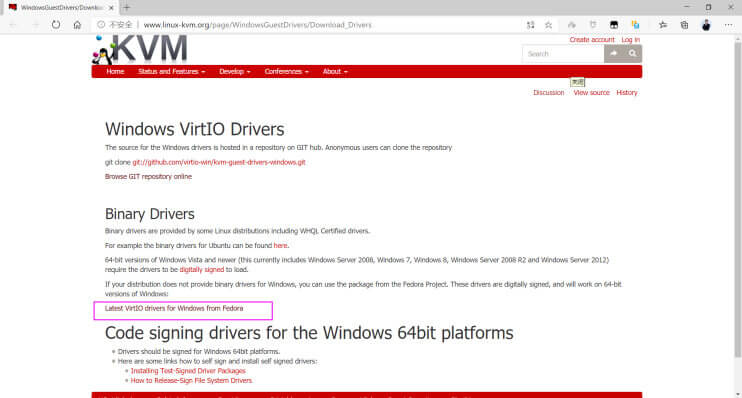Viewport: 742px width, 398px height.
Task: Click the magnifier search button
Action: click(633, 53)
